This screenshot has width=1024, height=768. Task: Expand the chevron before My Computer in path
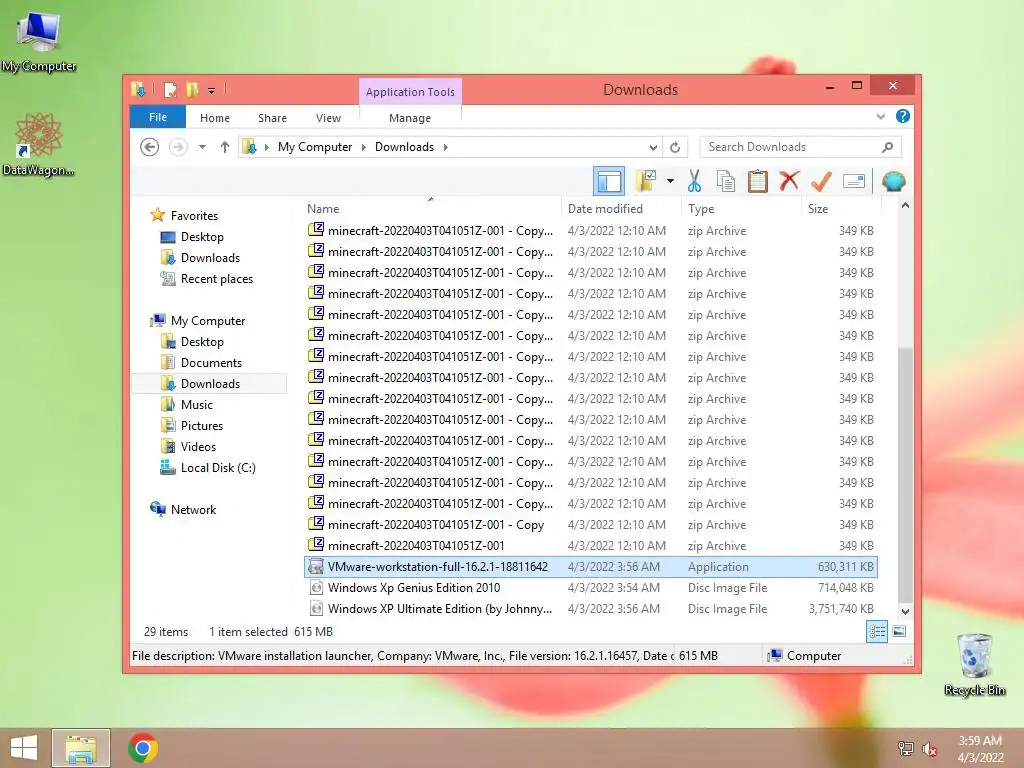tap(266, 148)
